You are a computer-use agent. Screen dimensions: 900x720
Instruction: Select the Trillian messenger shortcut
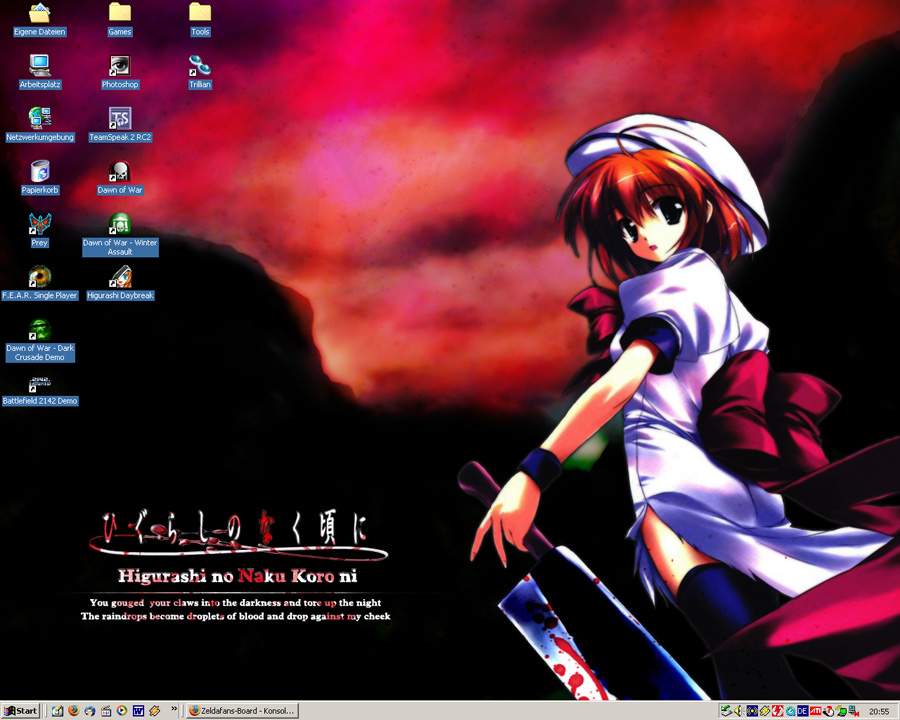(200, 72)
